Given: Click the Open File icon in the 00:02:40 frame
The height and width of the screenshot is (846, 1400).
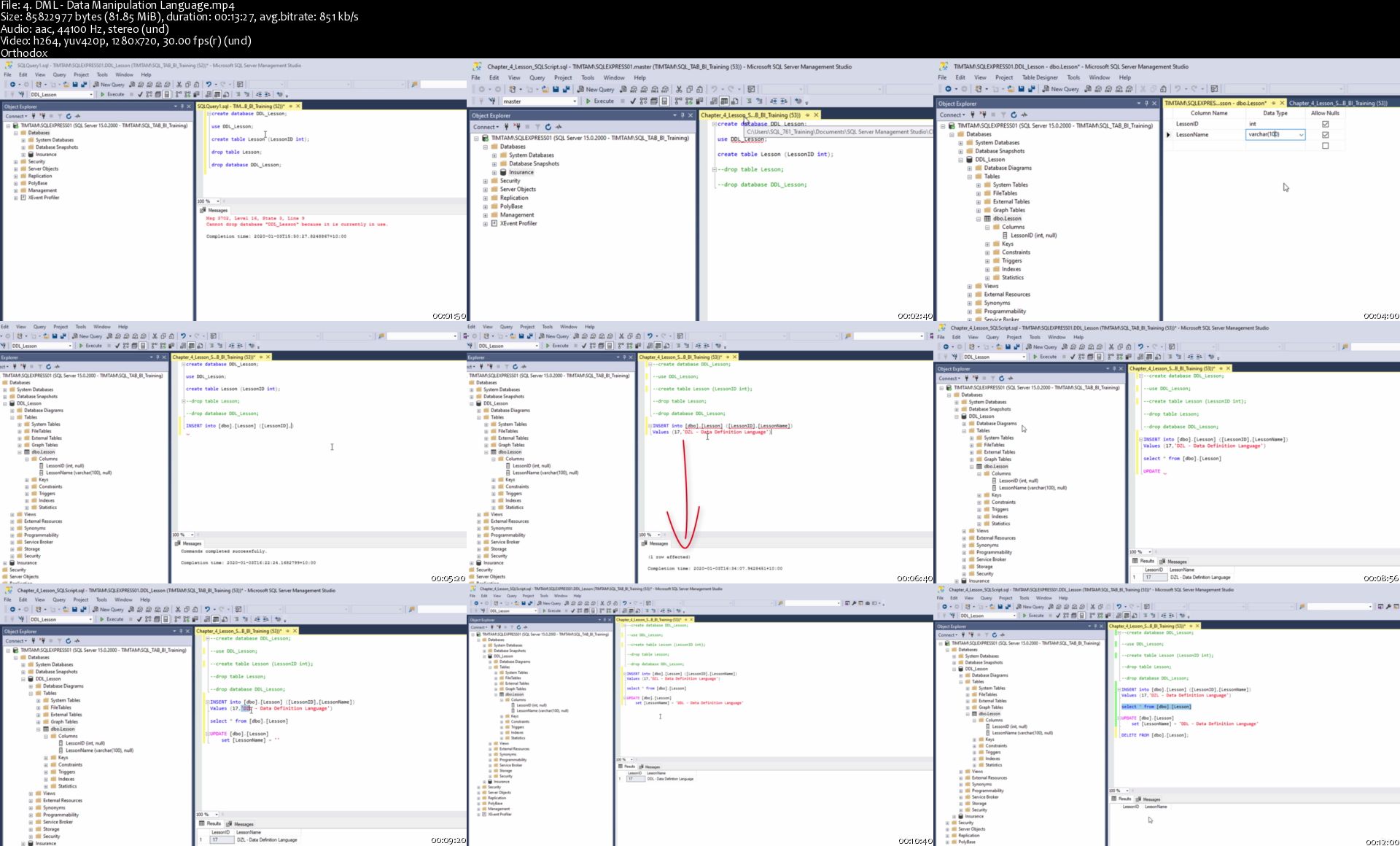Looking at the screenshot, I should (x=545, y=90).
